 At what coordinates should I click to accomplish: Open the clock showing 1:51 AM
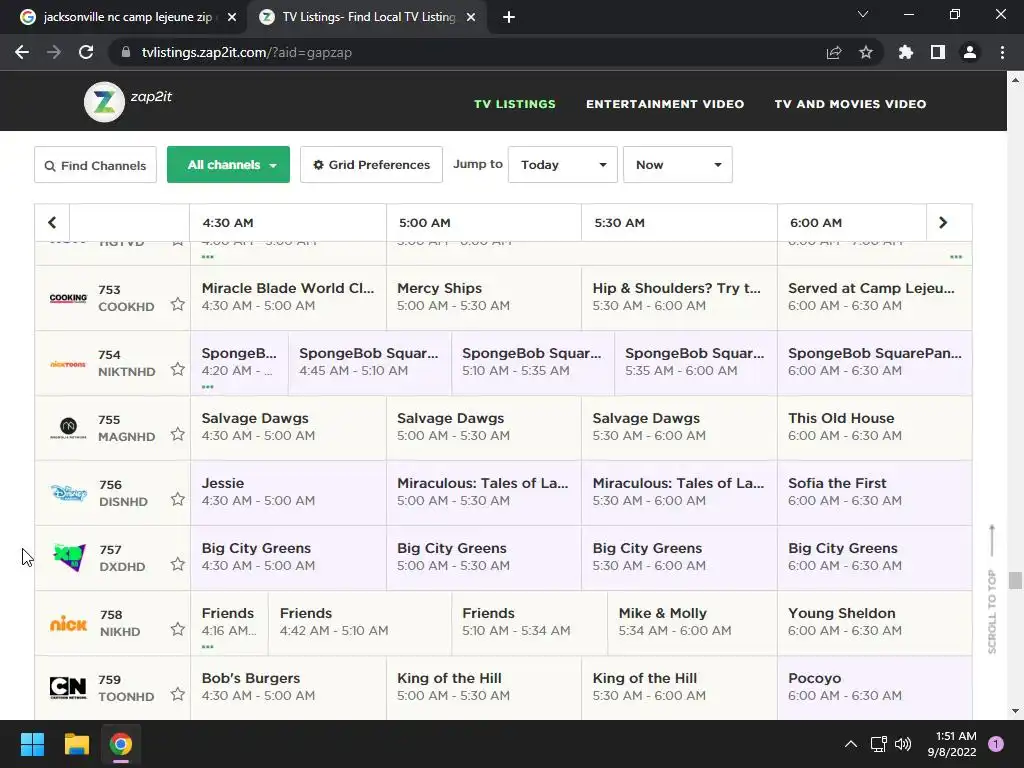tap(952, 744)
